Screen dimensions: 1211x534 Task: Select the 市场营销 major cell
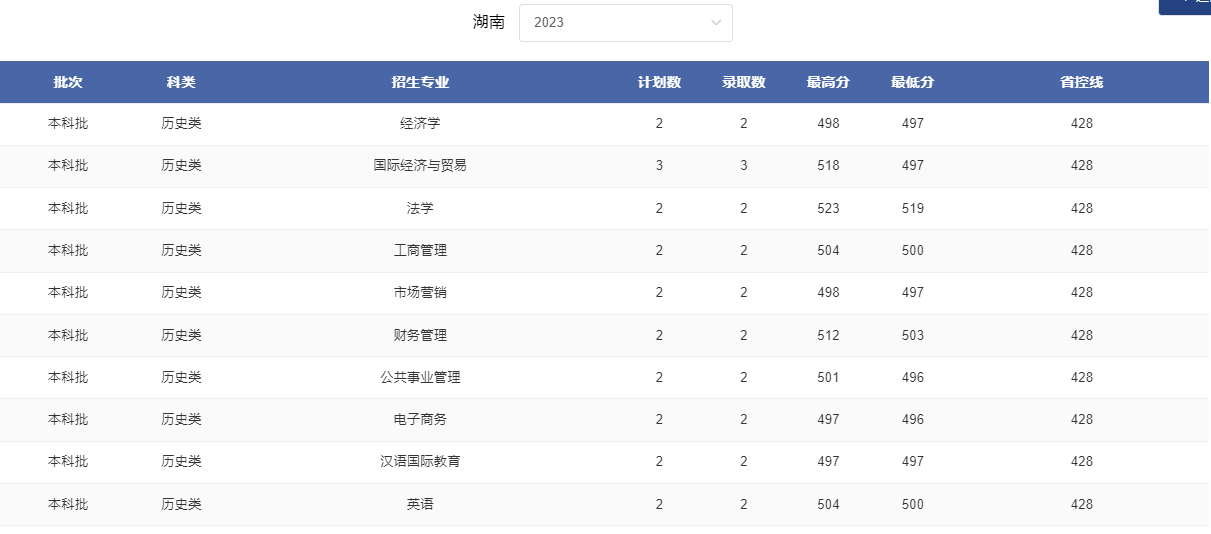[x=420, y=292]
